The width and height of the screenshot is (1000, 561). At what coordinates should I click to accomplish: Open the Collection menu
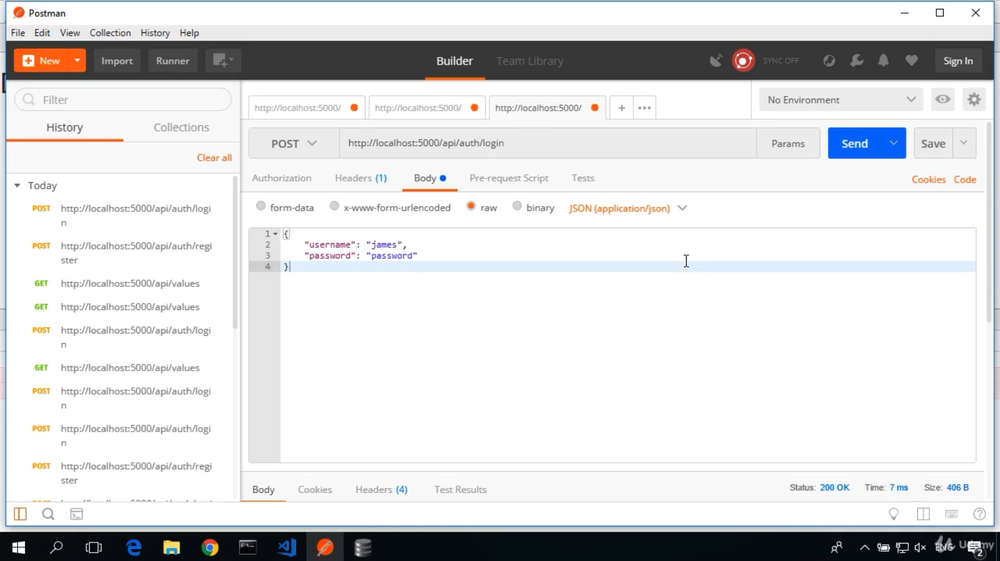tap(110, 33)
